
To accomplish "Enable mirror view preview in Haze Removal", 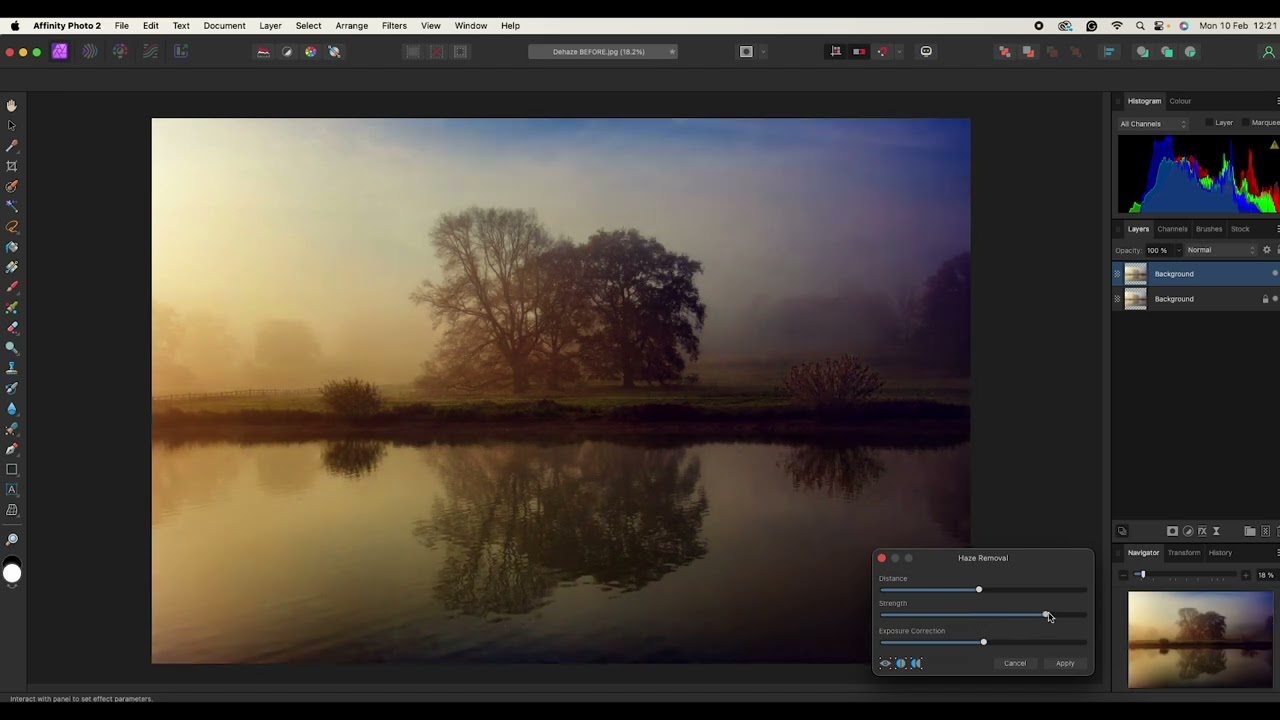I will (916, 663).
